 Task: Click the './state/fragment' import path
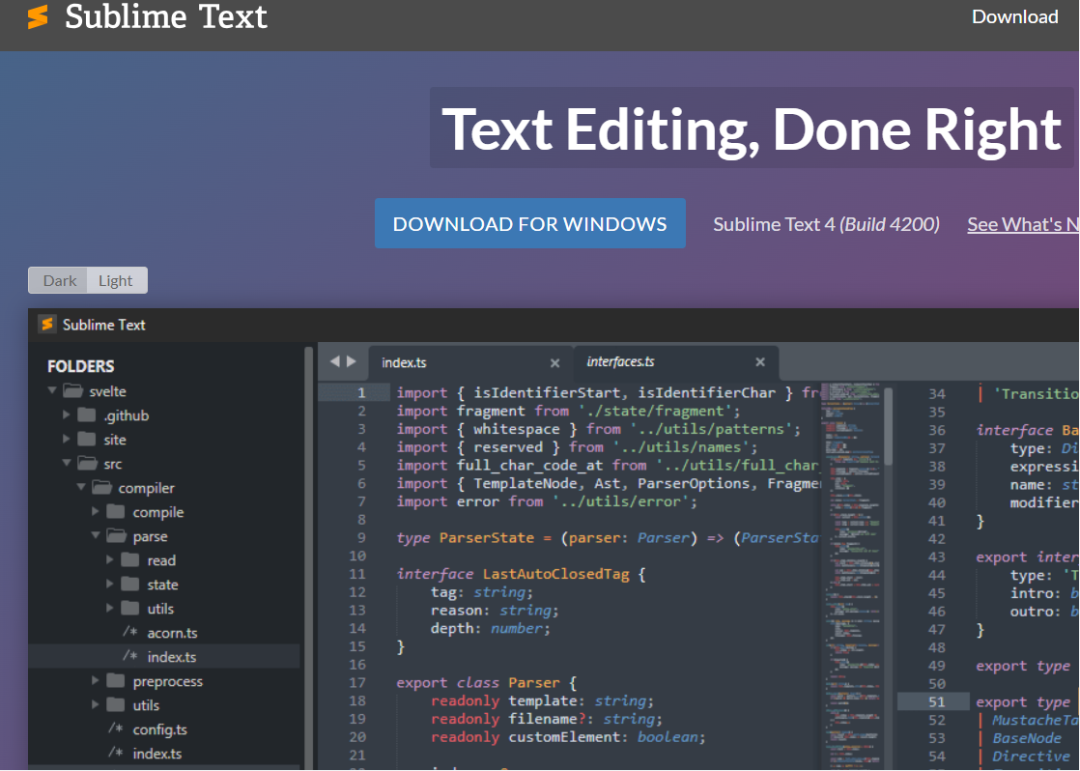(654, 411)
